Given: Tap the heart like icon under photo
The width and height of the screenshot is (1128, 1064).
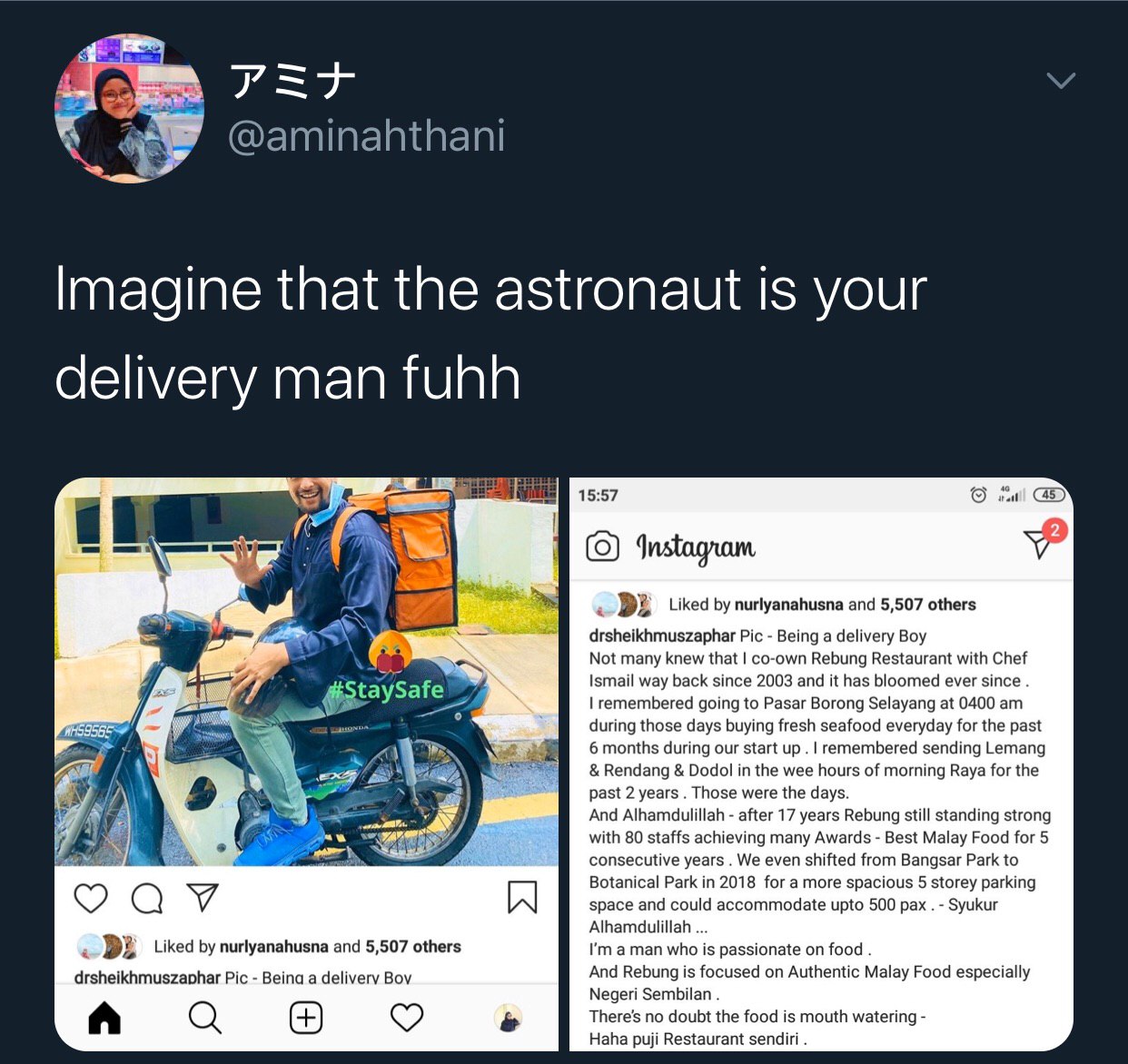Looking at the screenshot, I should coord(91,898).
